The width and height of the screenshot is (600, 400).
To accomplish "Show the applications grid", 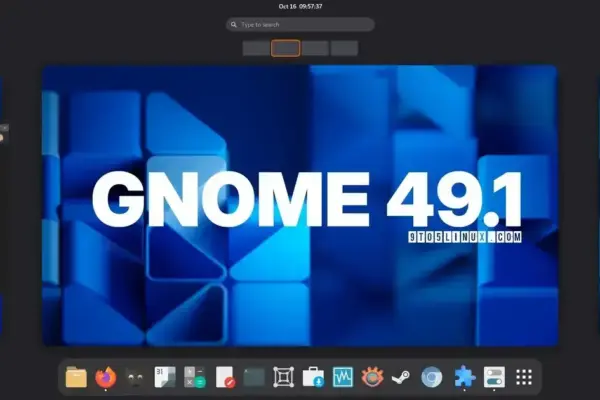I will coord(524,377).
